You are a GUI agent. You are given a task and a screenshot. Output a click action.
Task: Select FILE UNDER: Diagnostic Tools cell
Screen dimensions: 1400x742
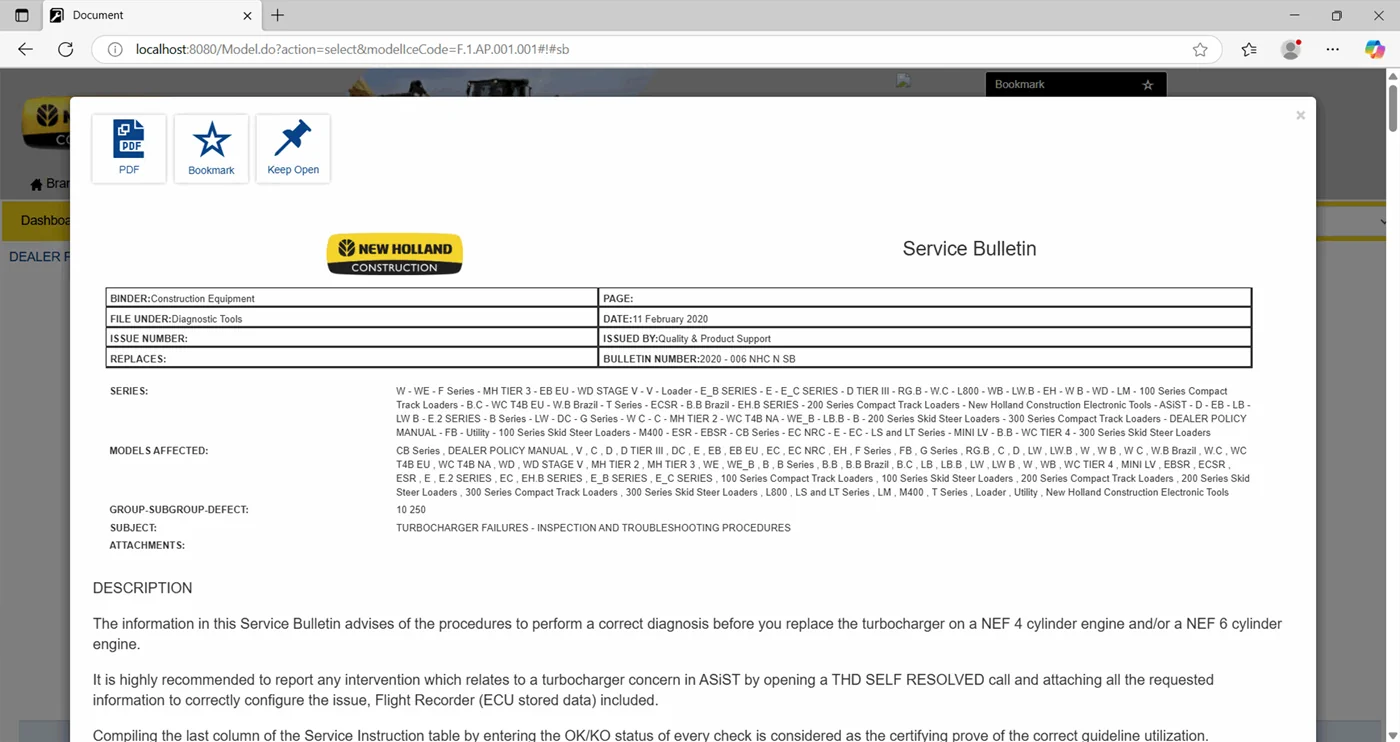coord(352,318)
